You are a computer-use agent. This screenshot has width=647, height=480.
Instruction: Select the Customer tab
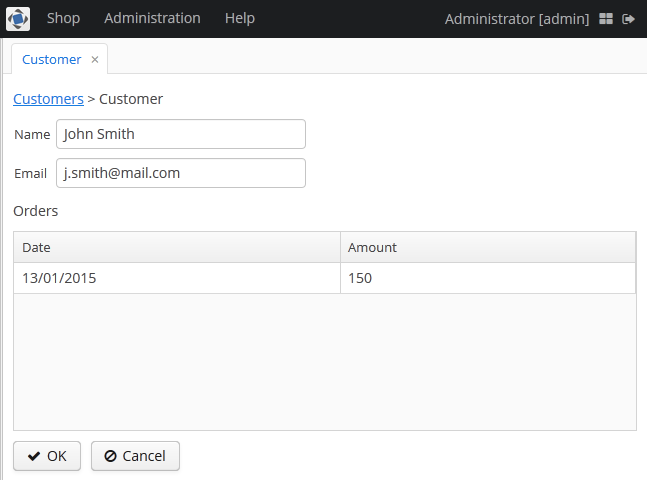click(x=51, y=59)
